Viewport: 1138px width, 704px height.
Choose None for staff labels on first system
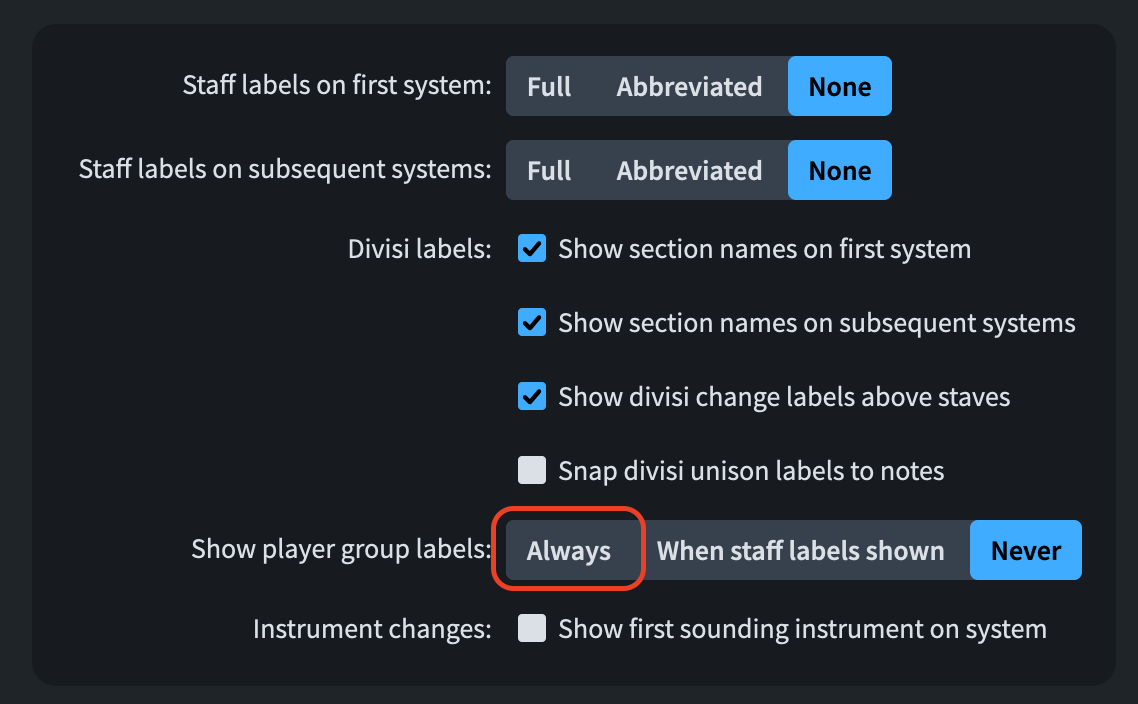pyautogui.click(x=839, y=87)
